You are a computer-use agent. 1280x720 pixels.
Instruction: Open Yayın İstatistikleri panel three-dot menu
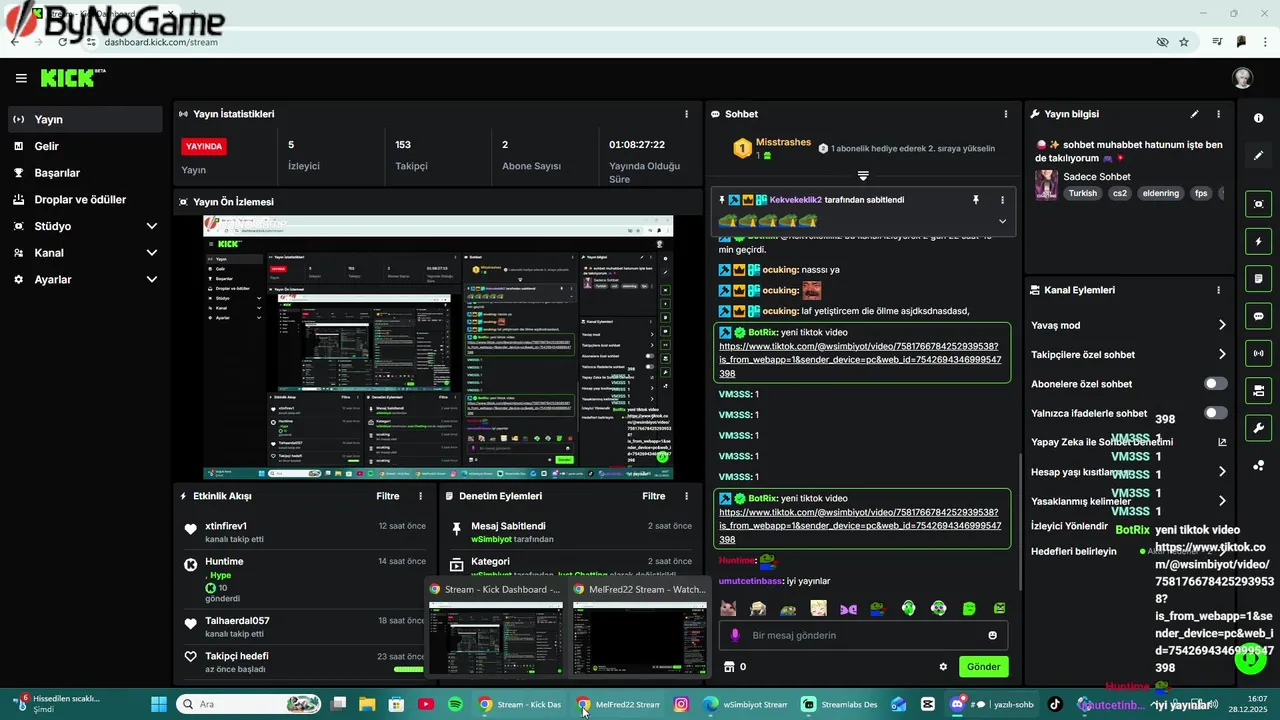click(x=686, y=114)
